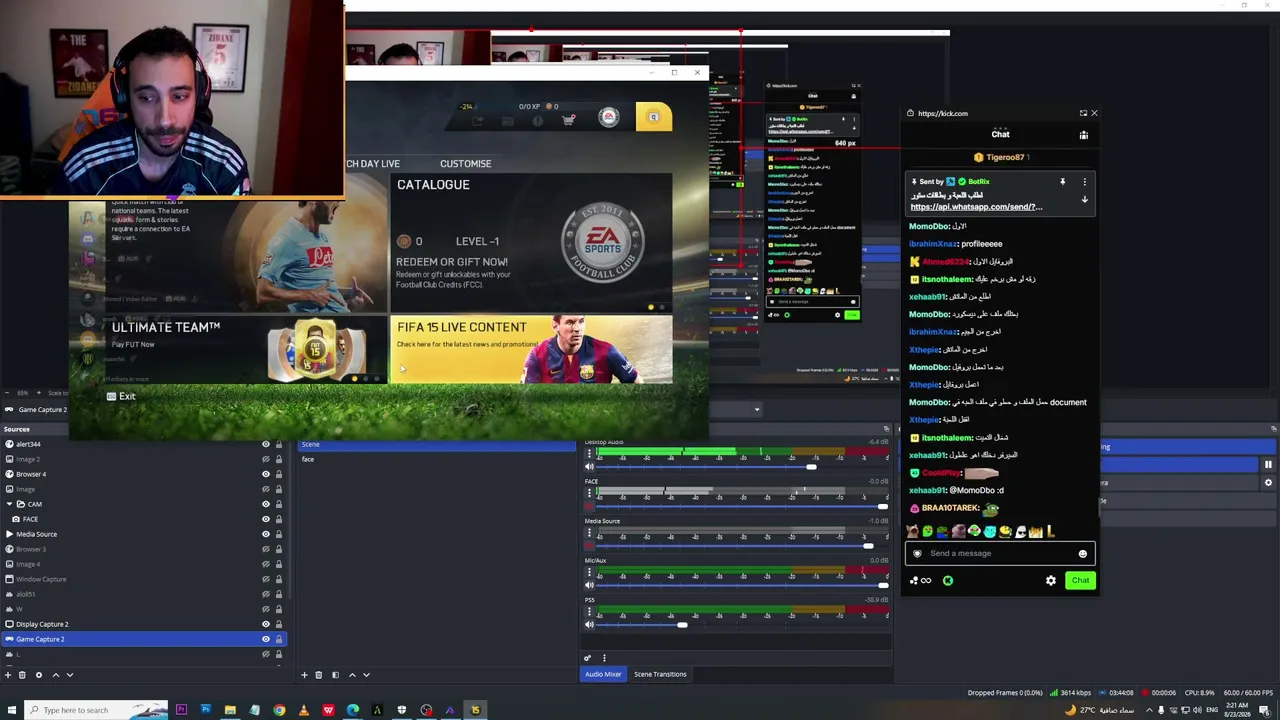Hide the CAM group source
The image size is (1280, 720).
point(266,504)
